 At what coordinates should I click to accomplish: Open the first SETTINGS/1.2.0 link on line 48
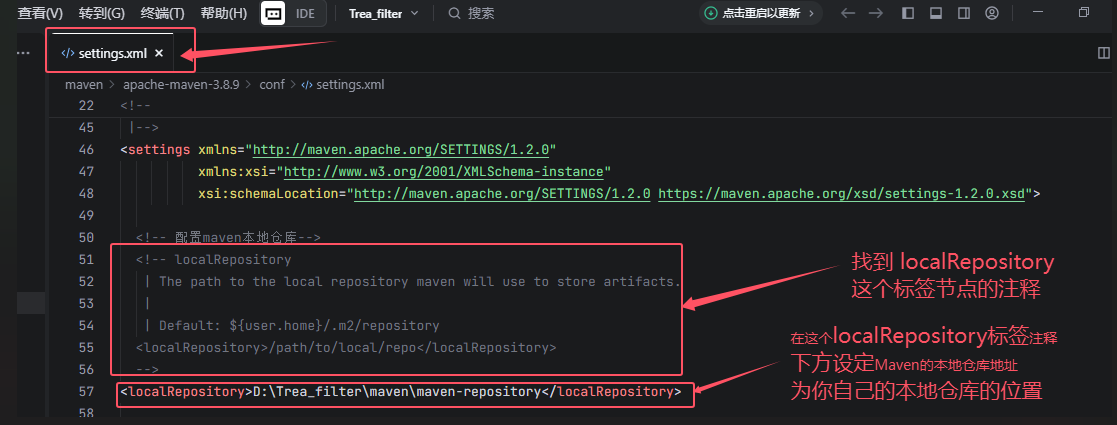coord(502,194)
